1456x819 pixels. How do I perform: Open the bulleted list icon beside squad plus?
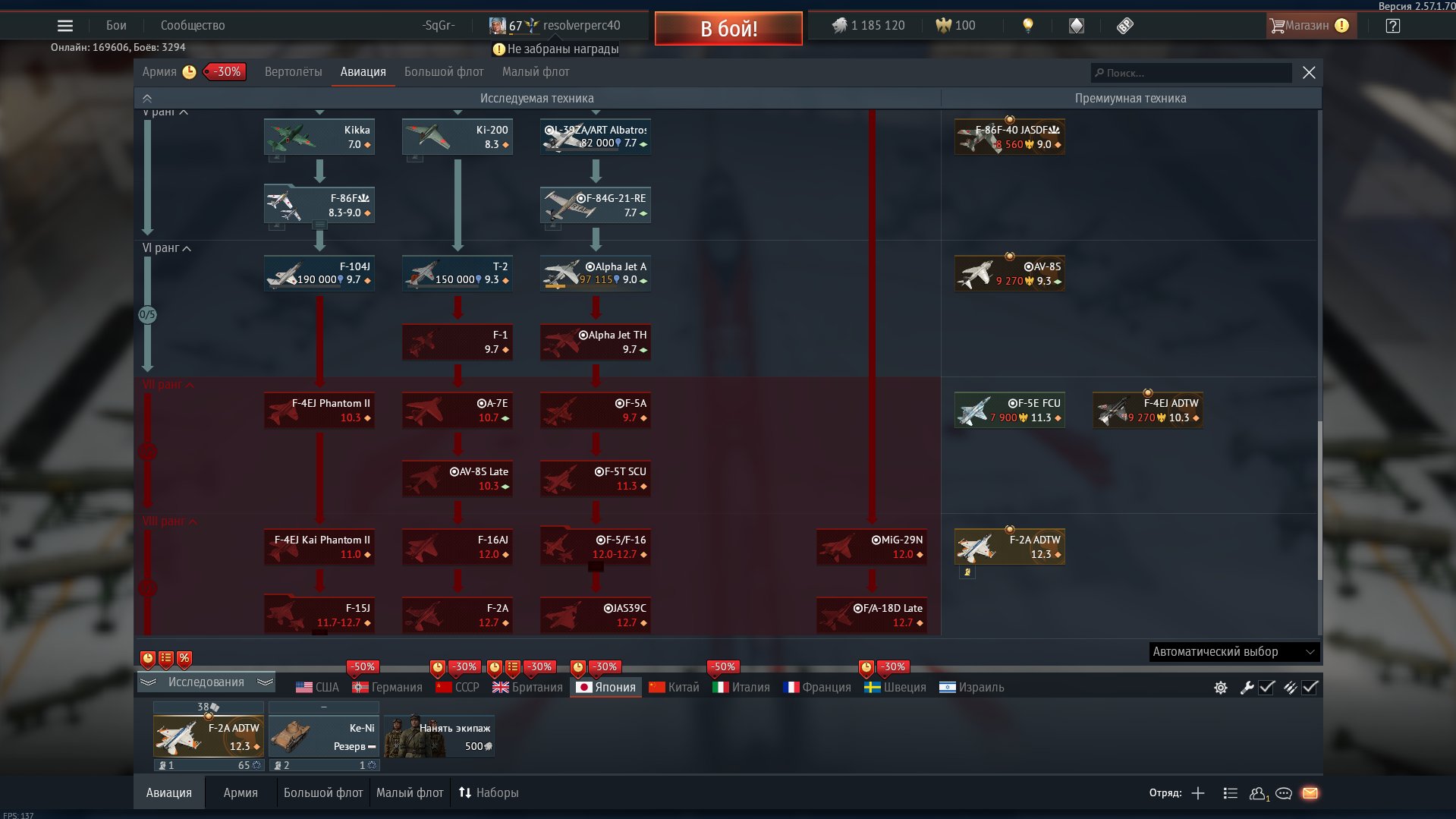pos(1230,793)
